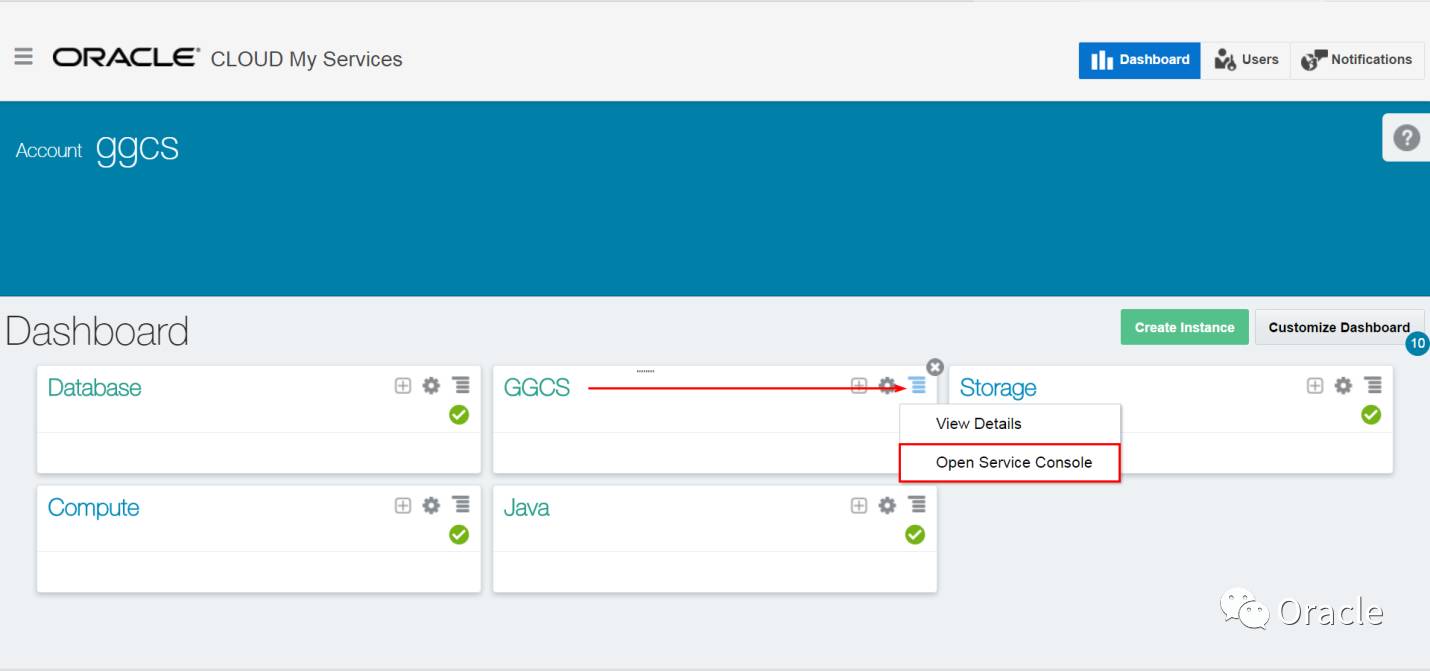Image resolution: width=1430 pixels, height=671 pixels.
Task: Open the gear settings on GGCS tile
Action: 887,385
